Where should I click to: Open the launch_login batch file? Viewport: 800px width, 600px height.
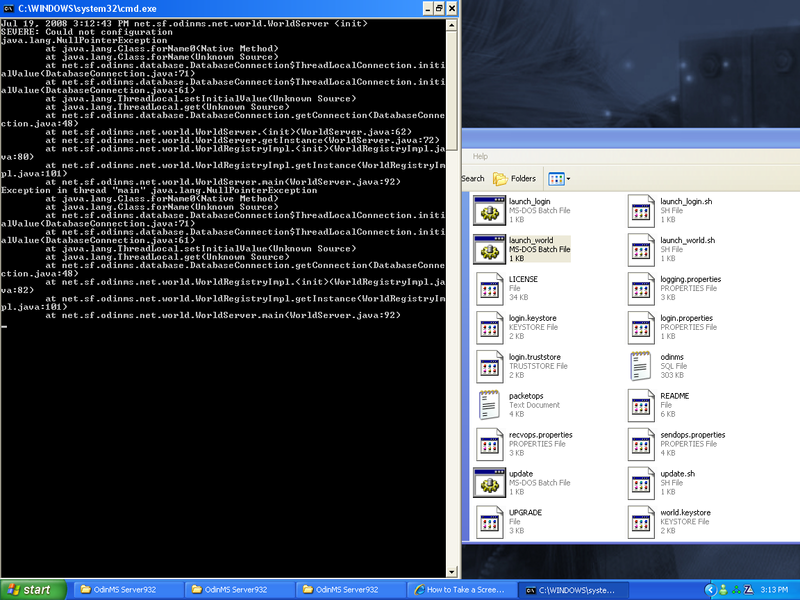(490, 212)
